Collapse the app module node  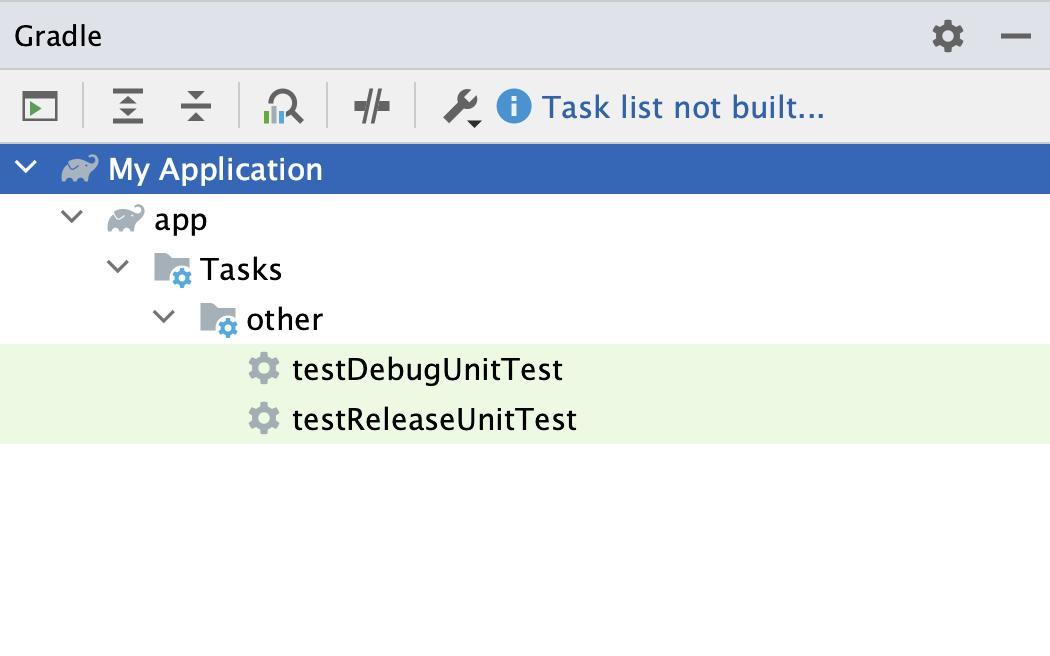[x=71, y=217]
